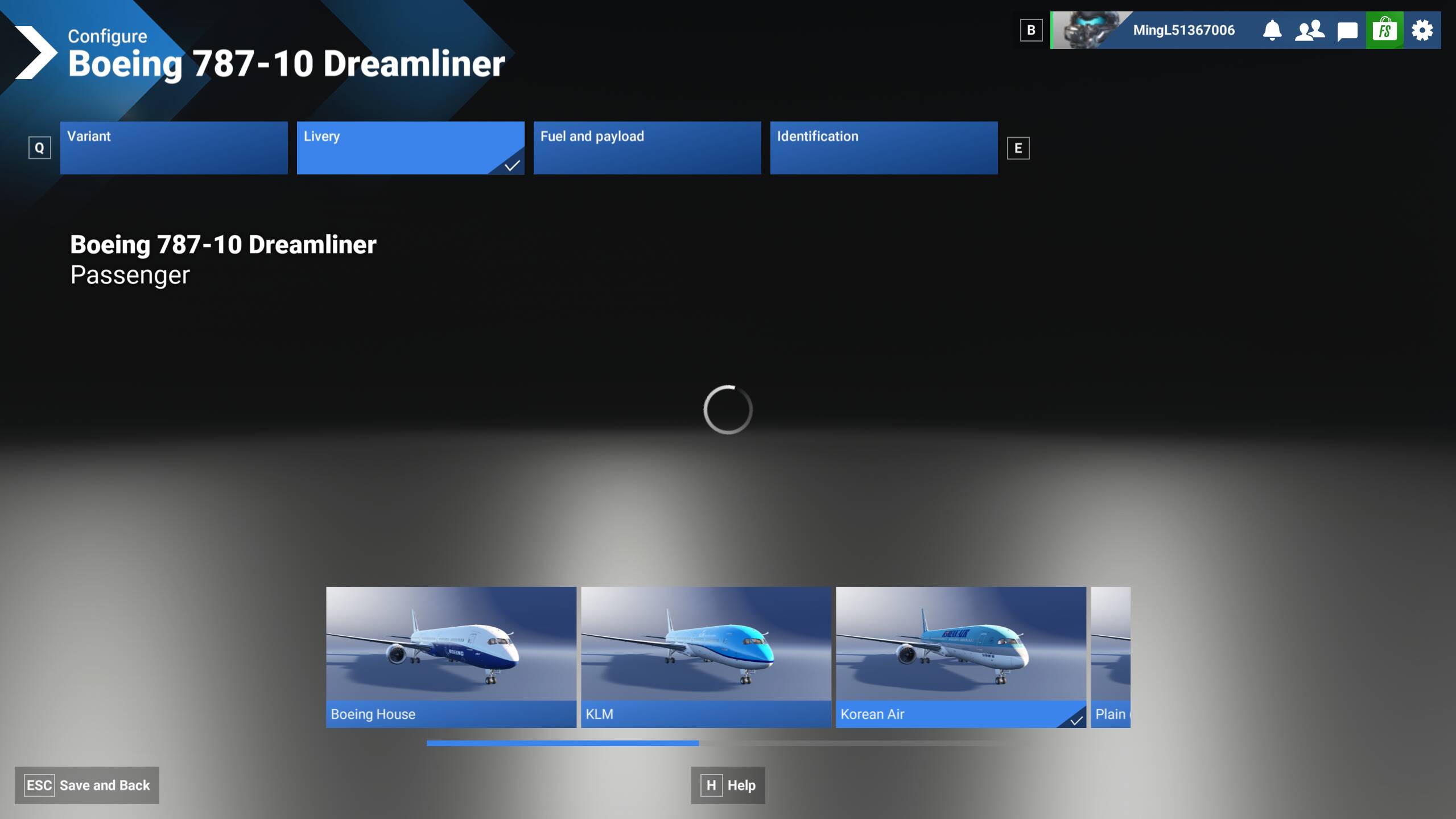Pick the partially visible Plain livery

coord(1110,656)
